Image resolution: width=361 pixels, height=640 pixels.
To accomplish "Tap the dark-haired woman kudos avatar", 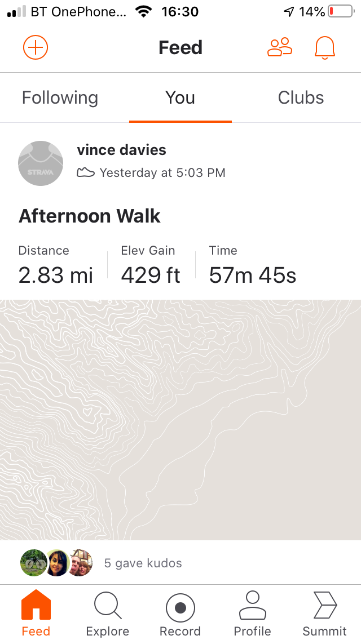I will click(57, 563).
